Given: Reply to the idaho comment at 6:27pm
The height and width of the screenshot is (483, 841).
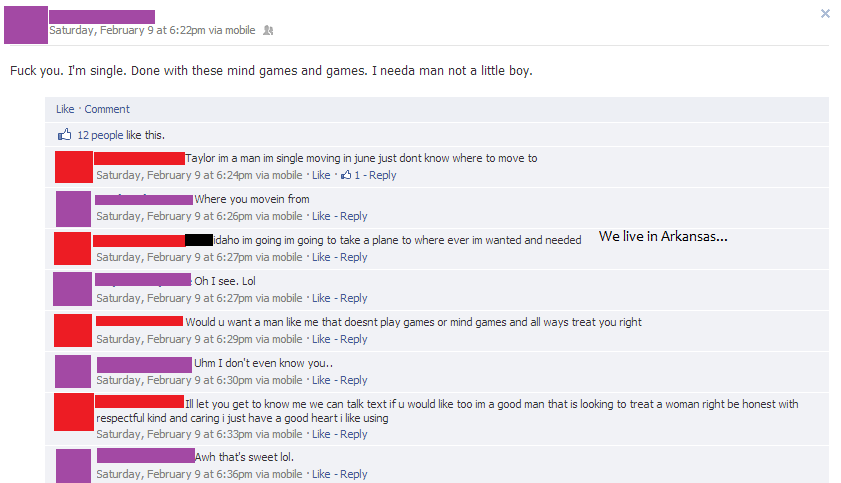Looking at the screenshot, I should pos(353,257).
